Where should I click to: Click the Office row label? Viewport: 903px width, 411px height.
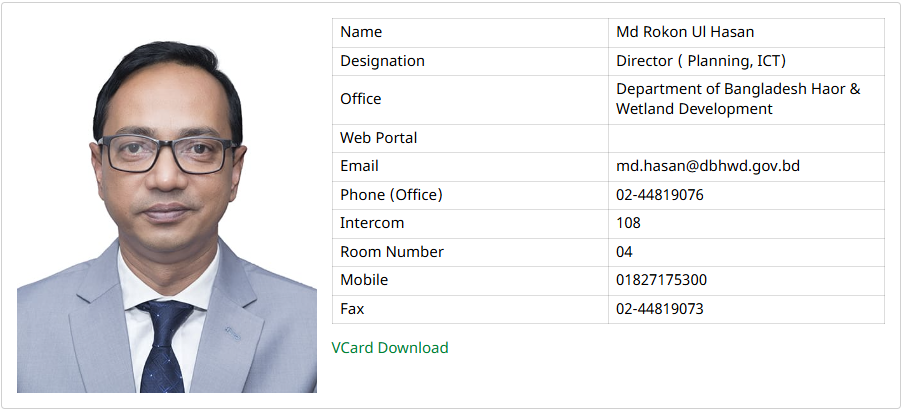point(360,99)
